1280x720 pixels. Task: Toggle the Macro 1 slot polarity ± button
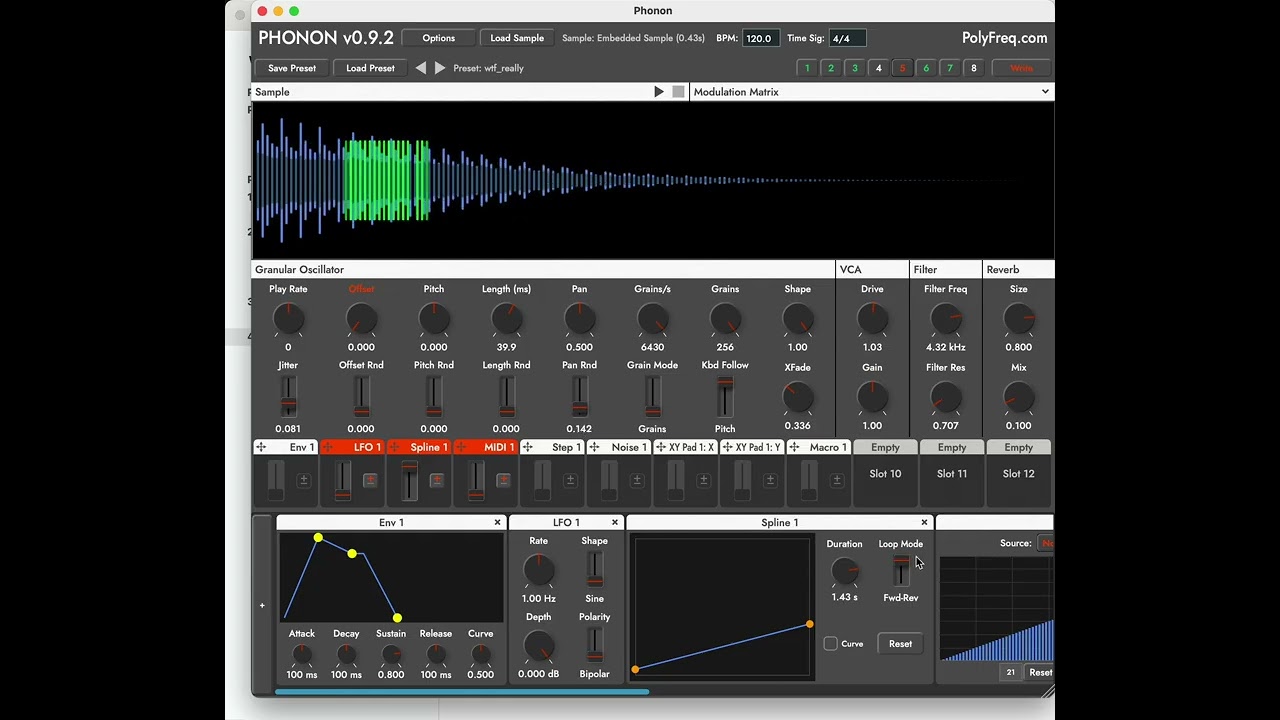[837, 480]
